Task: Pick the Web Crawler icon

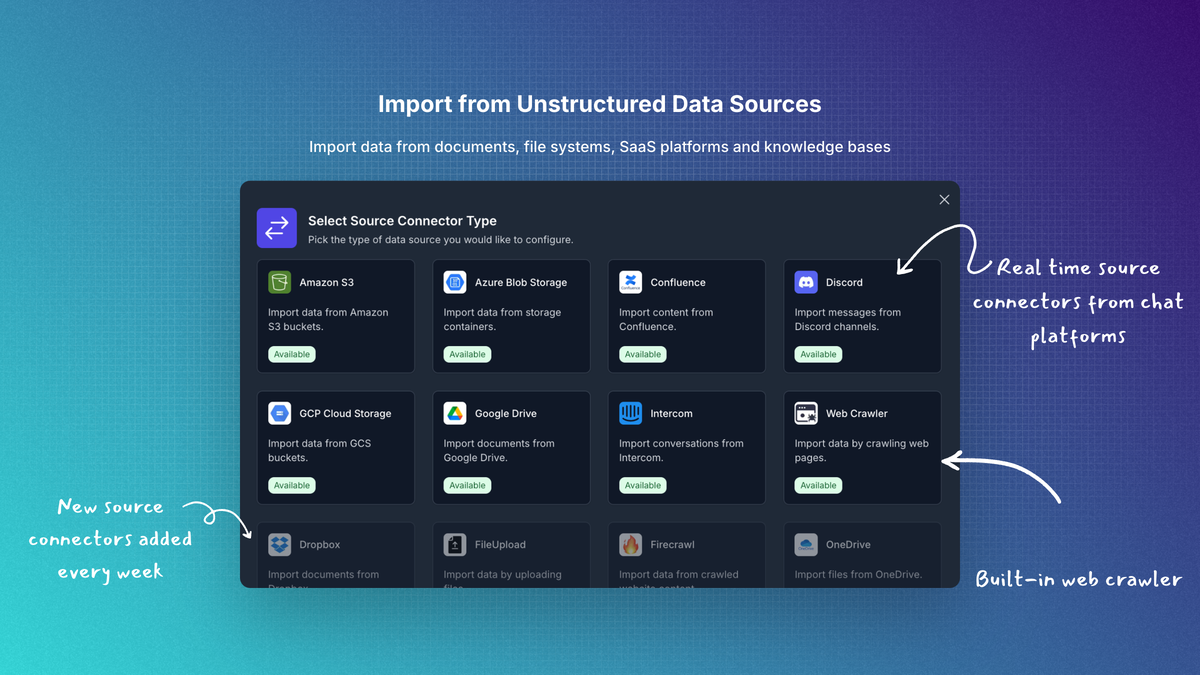Action: pyautogui.click(x=806, y=413)
